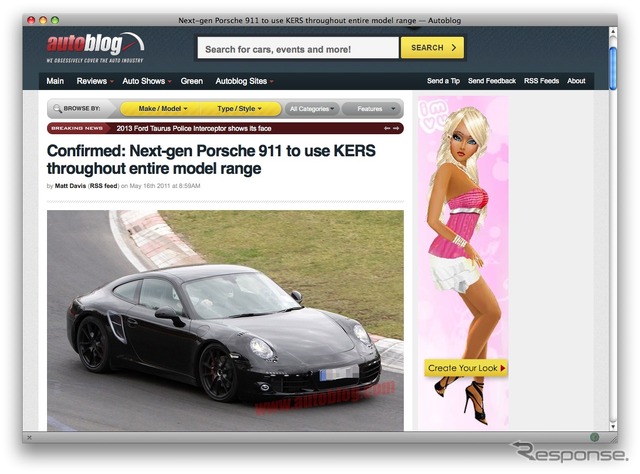Open the About link
Image resolution: width=640 pixels, height=474 pixels.
coord(576,81)
